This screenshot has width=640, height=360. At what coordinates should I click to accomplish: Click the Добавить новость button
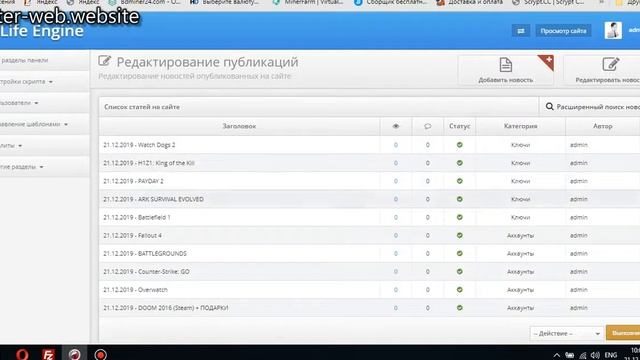click(x=506, y=70)
